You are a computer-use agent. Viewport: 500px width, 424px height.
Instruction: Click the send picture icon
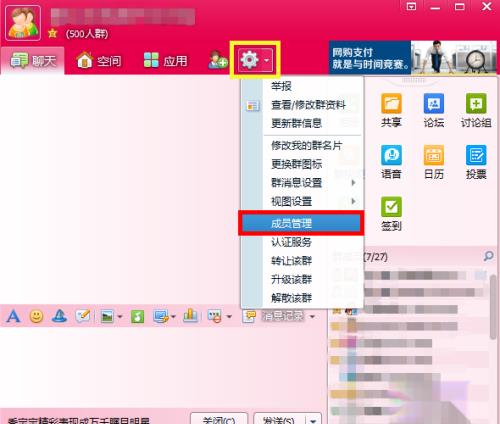pyautogui.click(x=107, y=316)
